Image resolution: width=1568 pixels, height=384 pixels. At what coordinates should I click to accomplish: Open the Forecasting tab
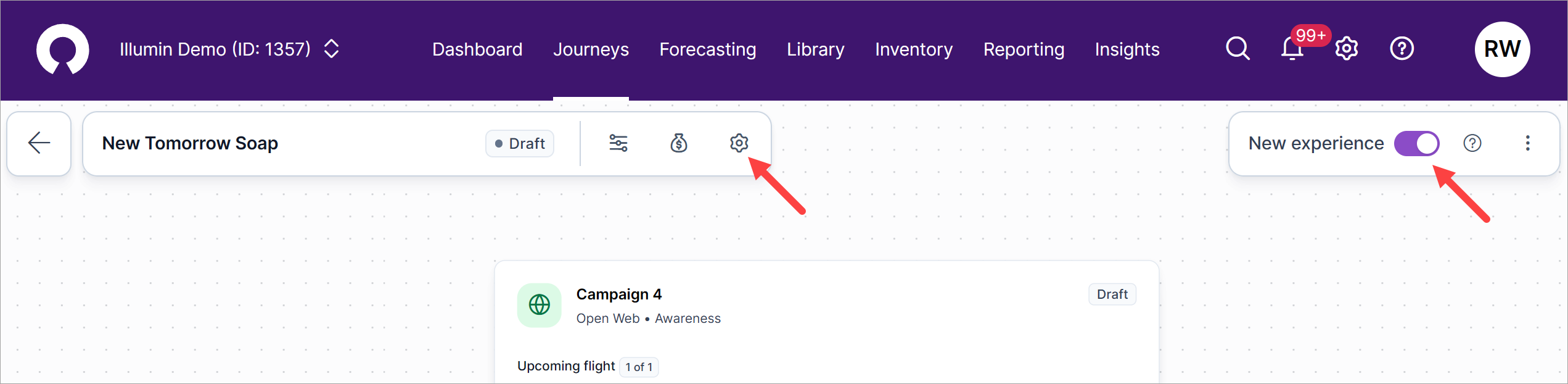pyautogui.click(x=707, y=49)
